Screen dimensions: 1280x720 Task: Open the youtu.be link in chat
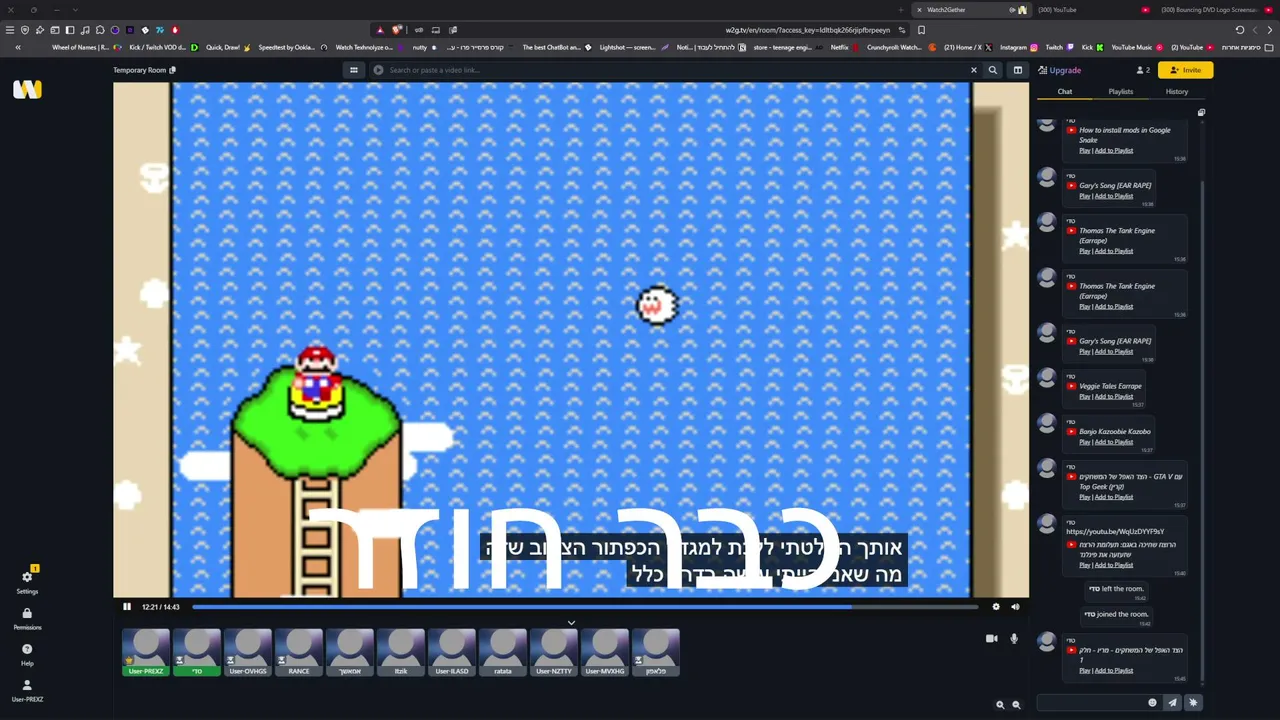1115,532
